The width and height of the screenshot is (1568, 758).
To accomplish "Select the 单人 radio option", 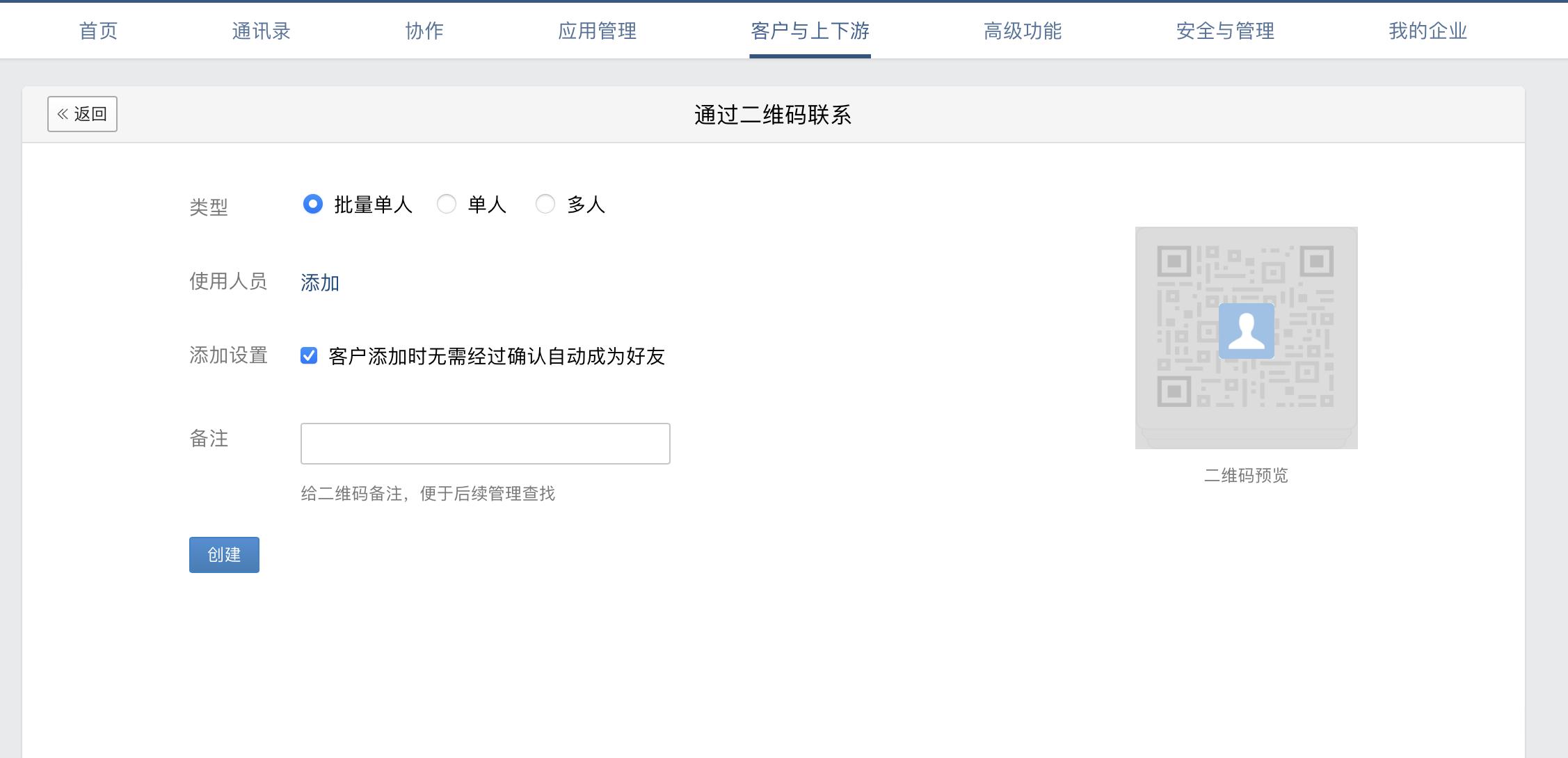I will [447, 204].
